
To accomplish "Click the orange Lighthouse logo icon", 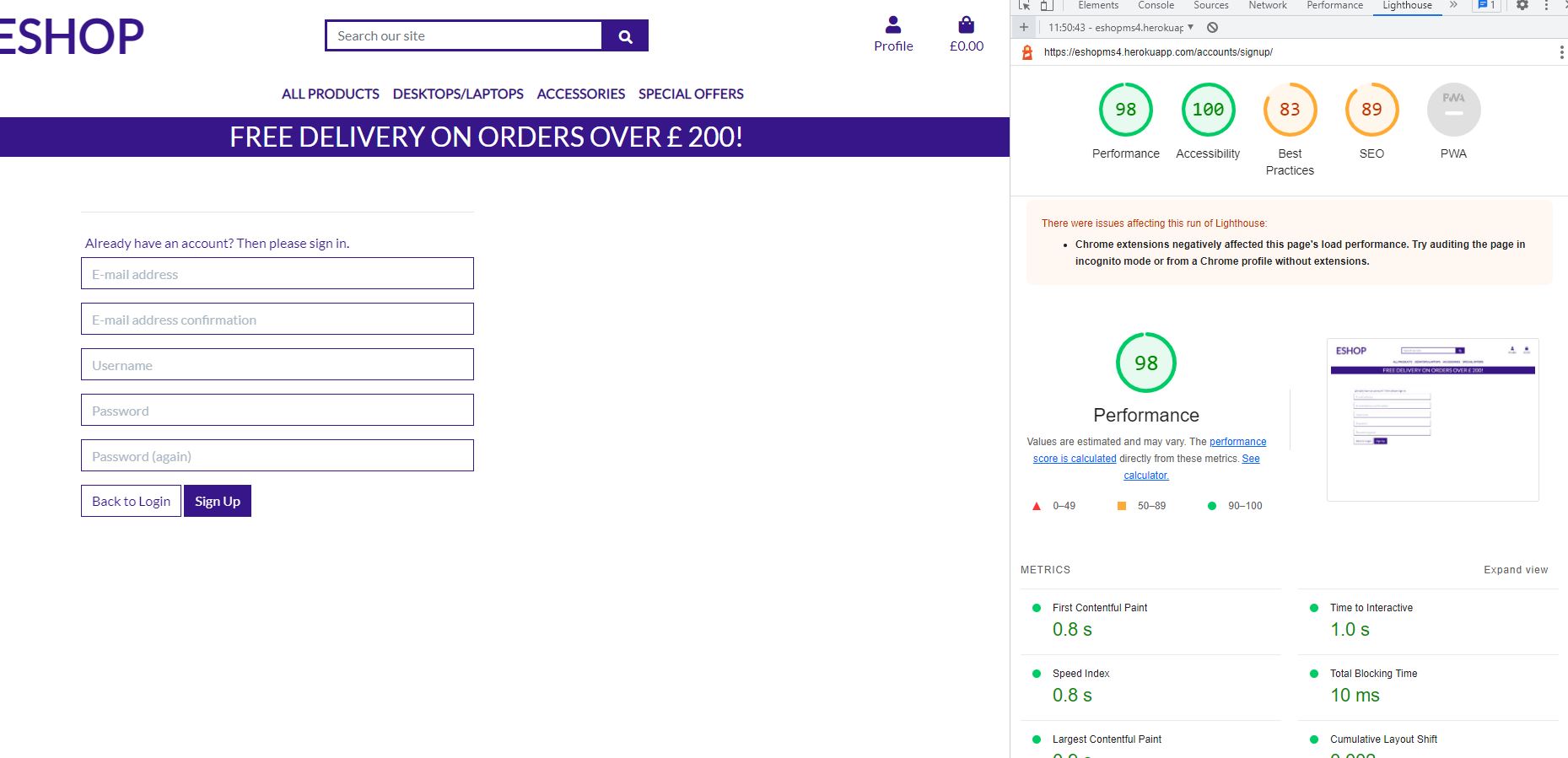I will [1026, 52].
